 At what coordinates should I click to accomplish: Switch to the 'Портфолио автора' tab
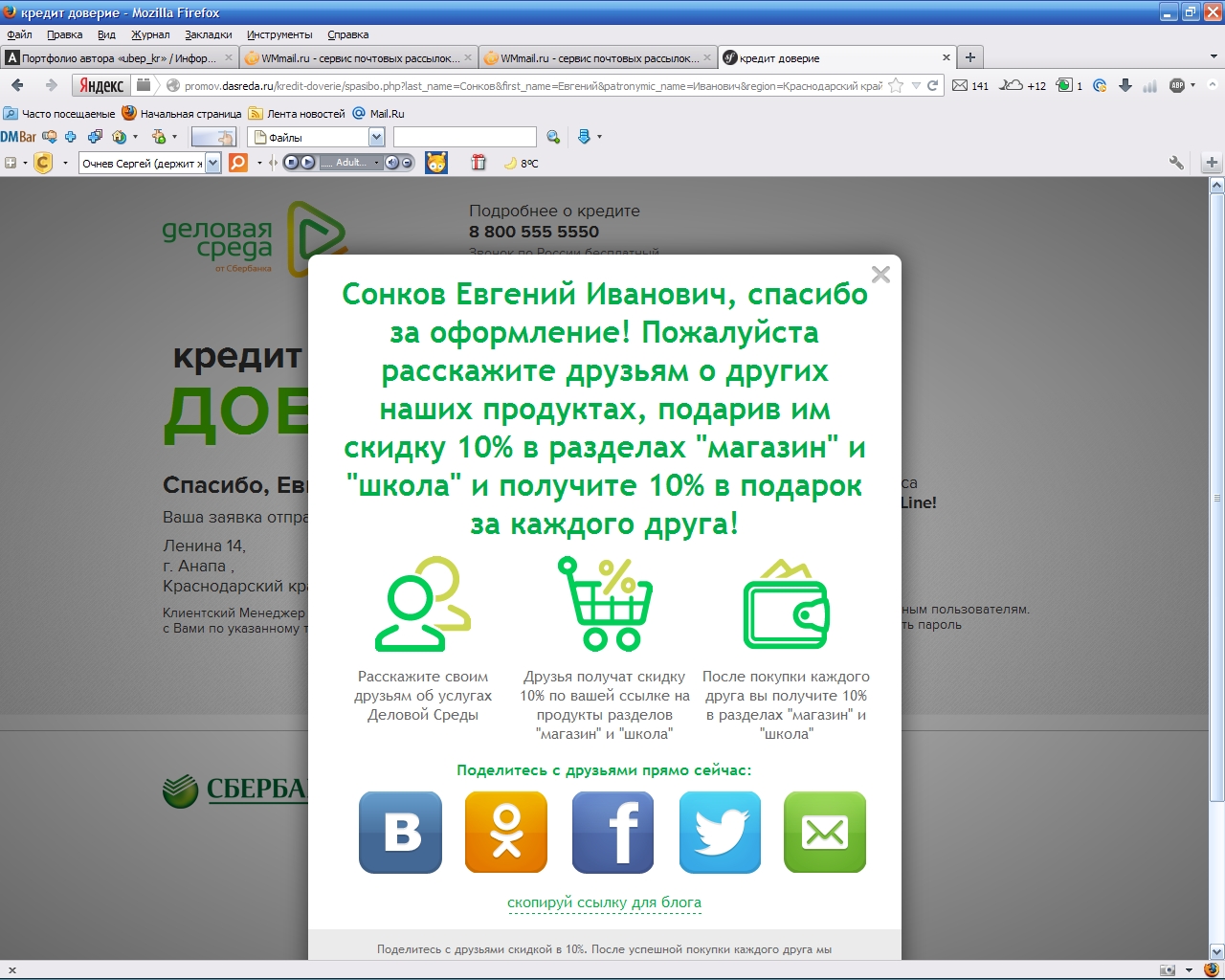(119, 57)
